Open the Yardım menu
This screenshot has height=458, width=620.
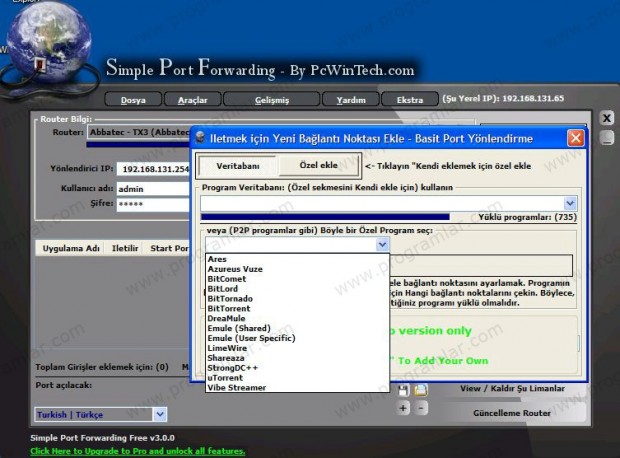[x=351, y=100]
